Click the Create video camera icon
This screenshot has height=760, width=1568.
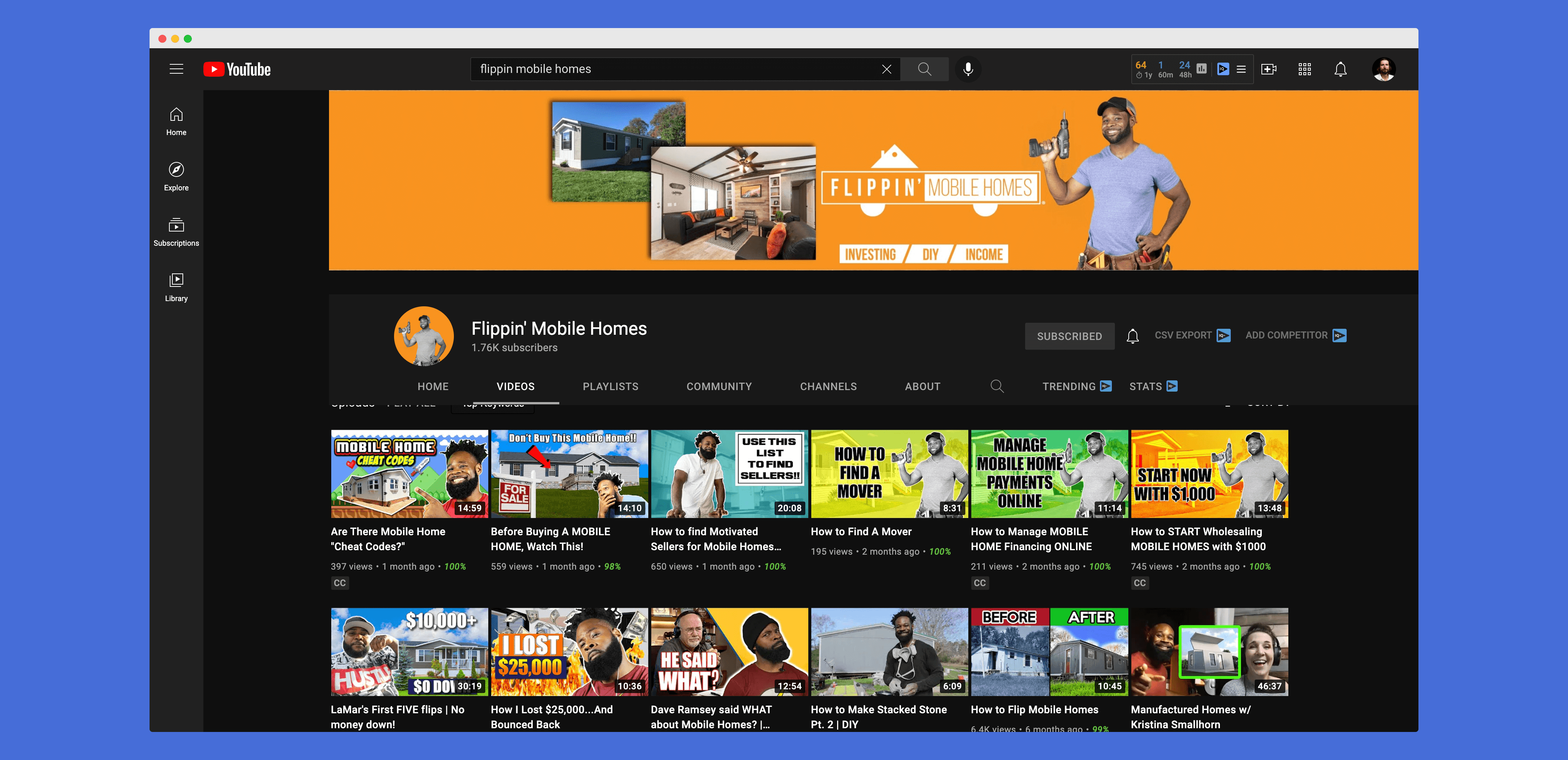[x=1269, y=69]
